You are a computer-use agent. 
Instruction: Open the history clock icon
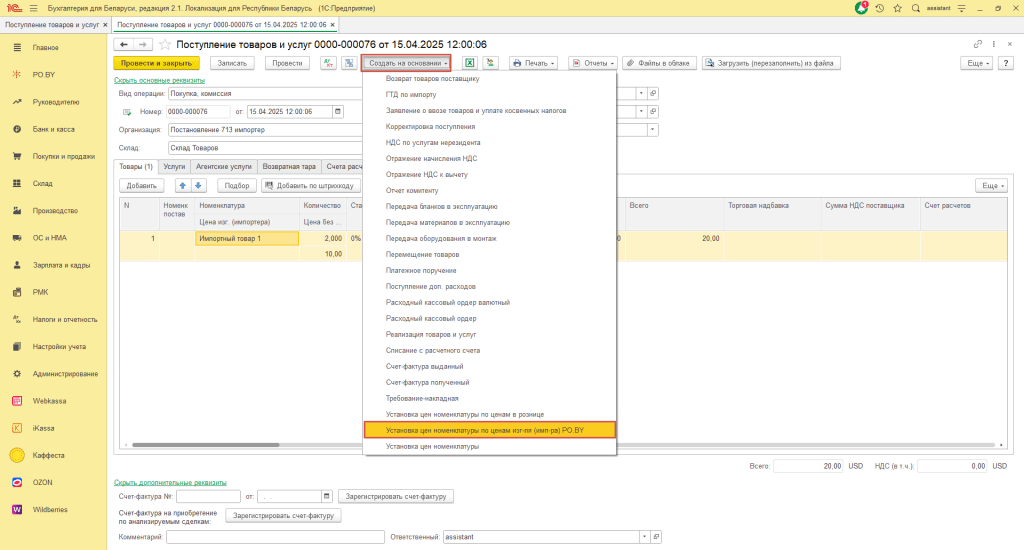pos(880,8)
